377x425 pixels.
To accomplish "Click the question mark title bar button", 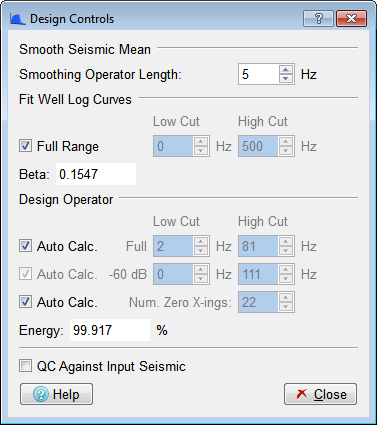I will click(x=318, y=18).
